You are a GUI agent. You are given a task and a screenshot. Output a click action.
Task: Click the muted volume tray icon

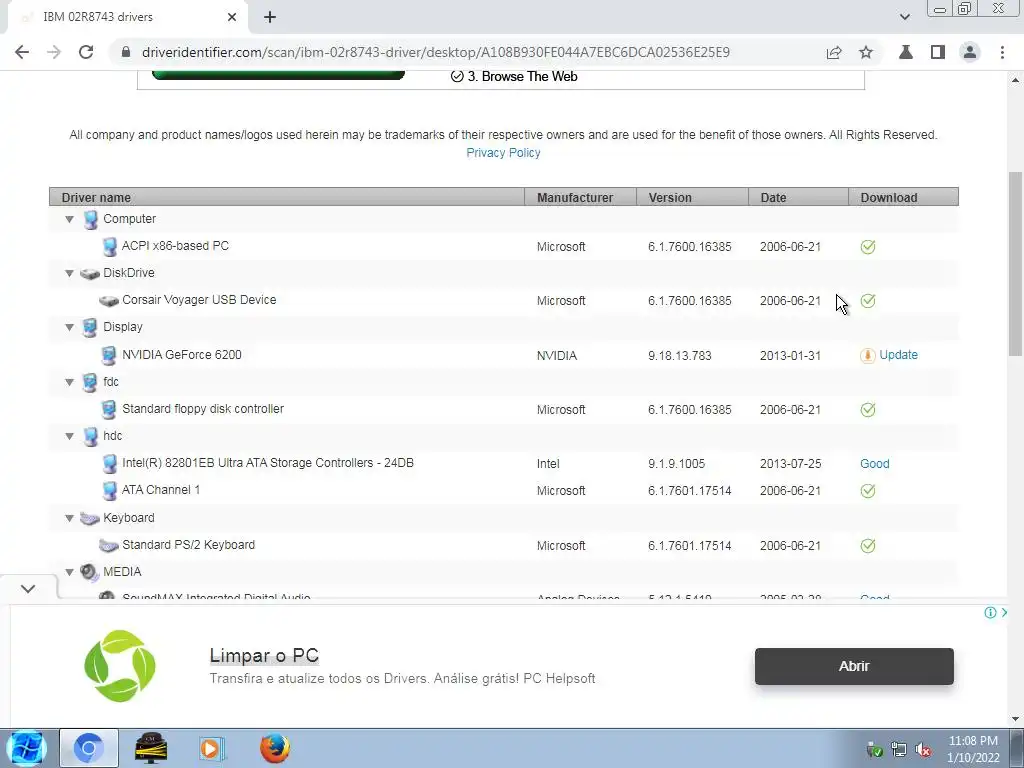[x=923, y=750]
